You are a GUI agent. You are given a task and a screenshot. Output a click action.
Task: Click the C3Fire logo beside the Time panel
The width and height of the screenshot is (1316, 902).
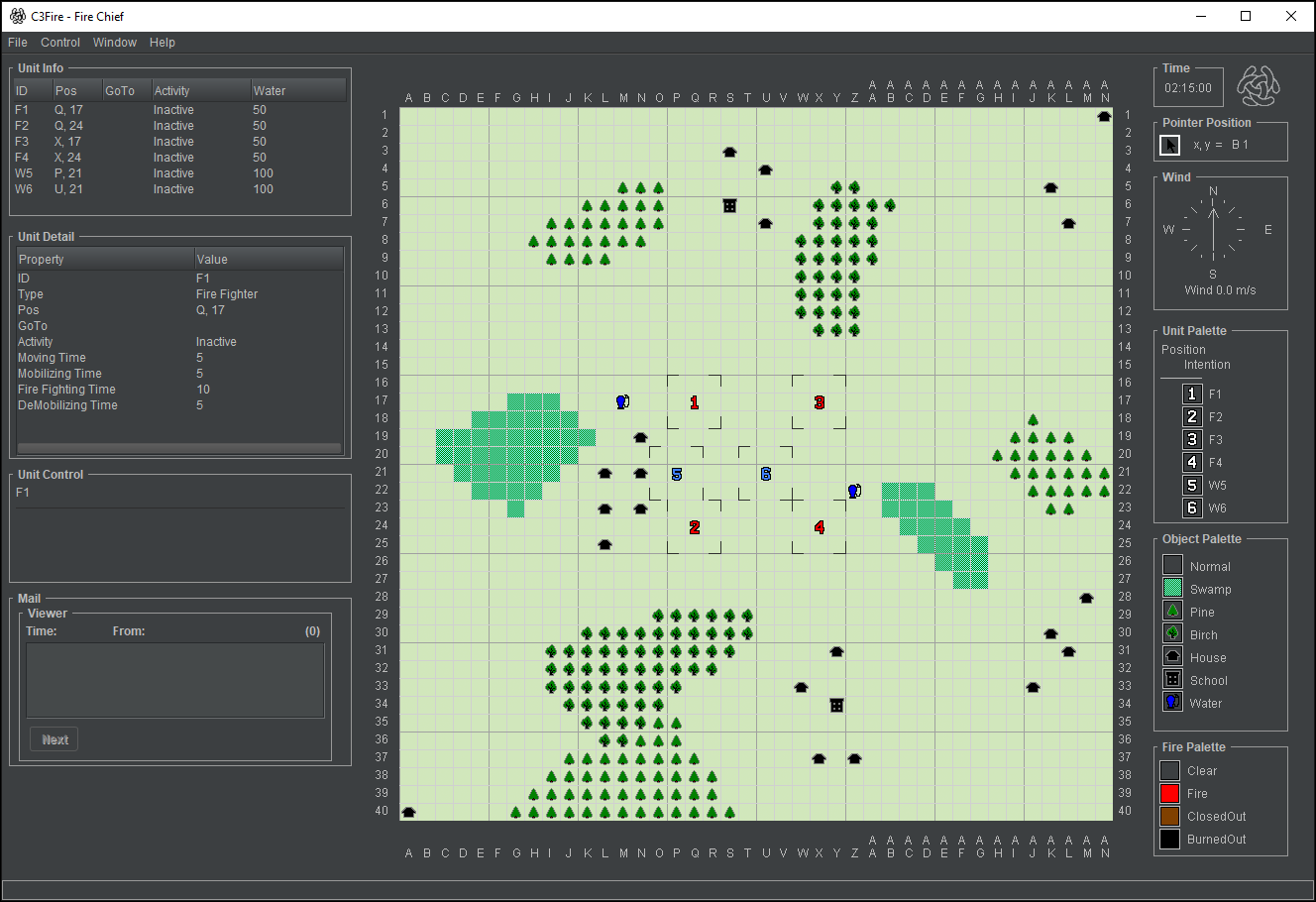click(1259, 87)
